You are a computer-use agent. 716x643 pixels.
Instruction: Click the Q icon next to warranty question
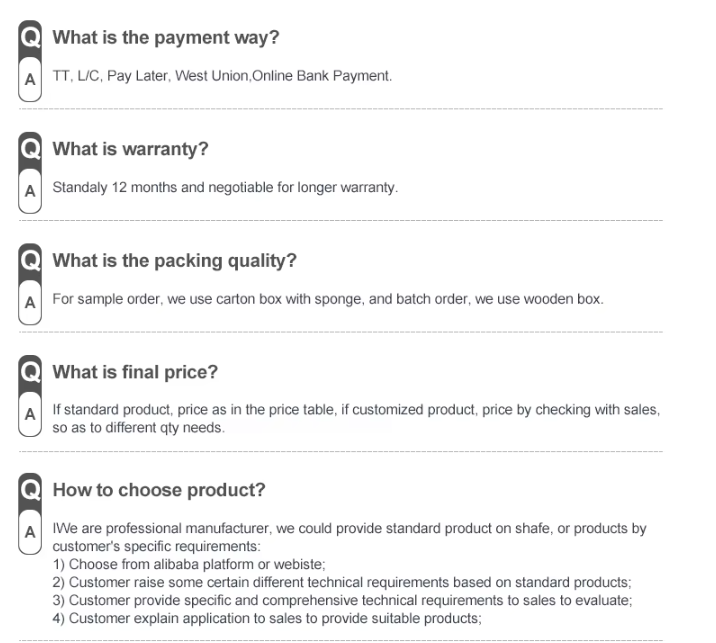point(31,150)
